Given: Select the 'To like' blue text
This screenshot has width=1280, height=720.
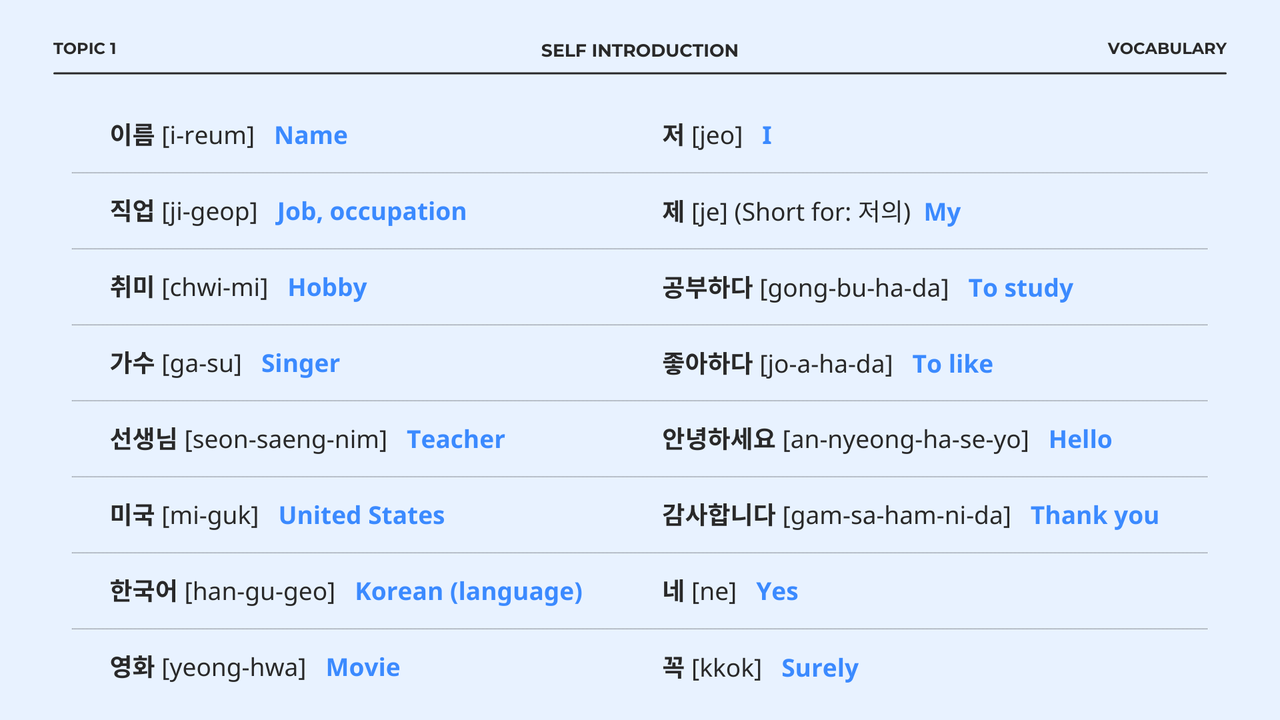Looking at the screenshot, I should (953, 364).
